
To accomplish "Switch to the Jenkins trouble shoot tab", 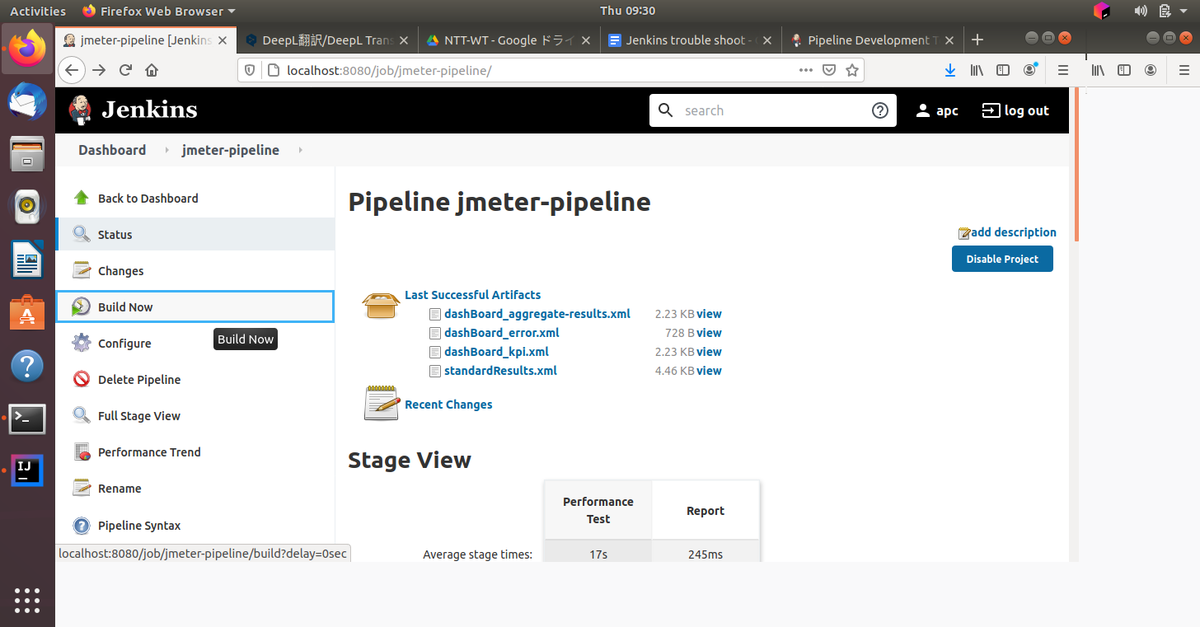I will point(690,40).
